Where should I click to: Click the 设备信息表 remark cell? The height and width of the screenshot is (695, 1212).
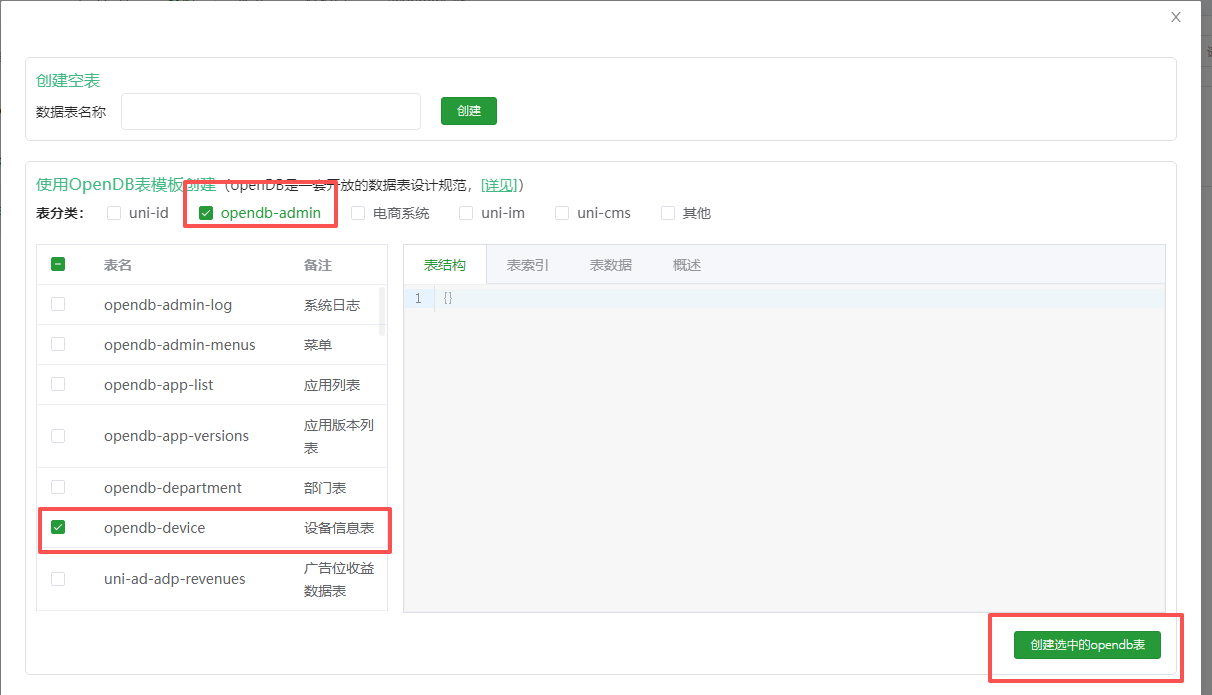pyautogui.click(x=339, y=528)
